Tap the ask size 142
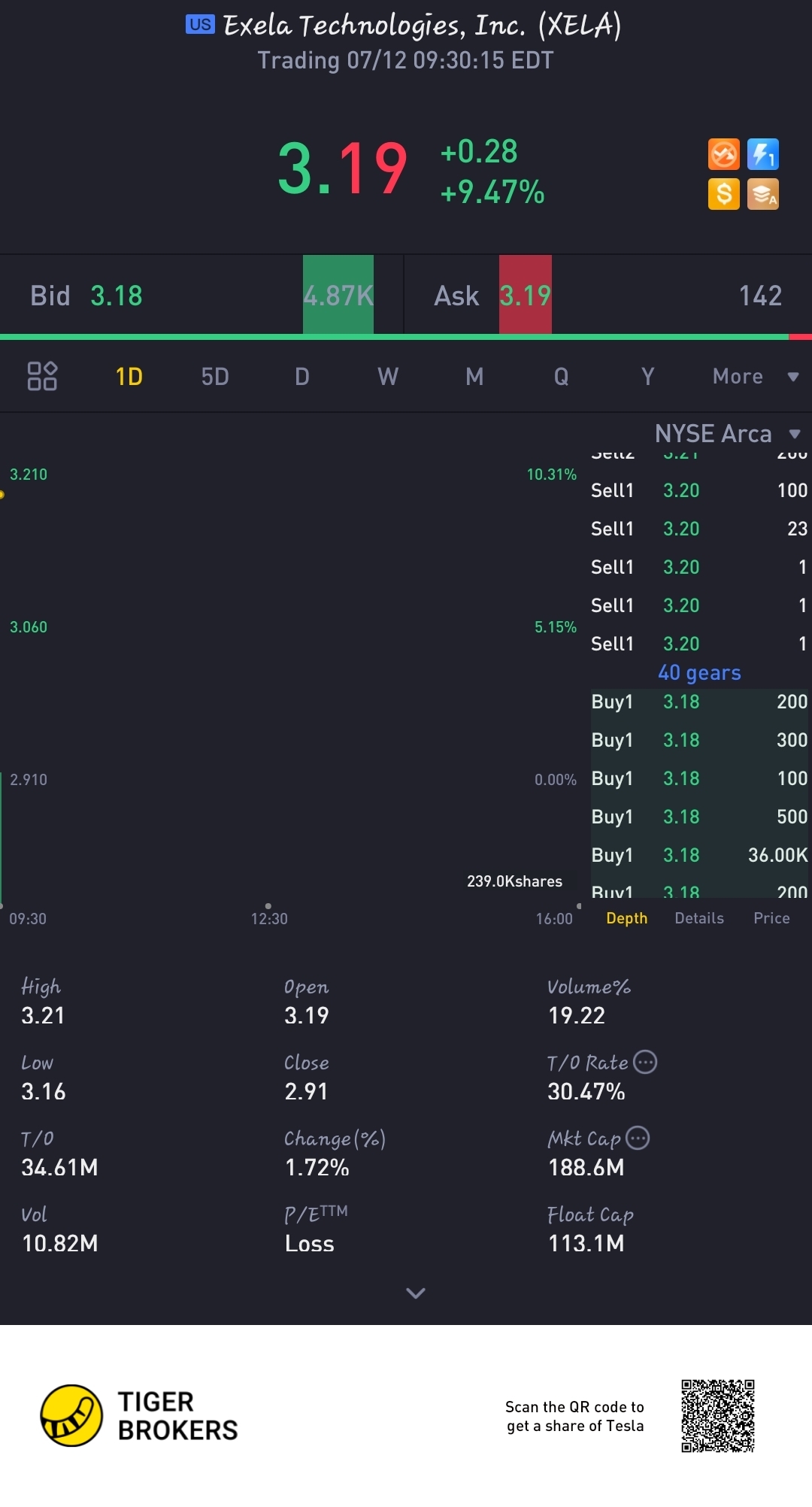The image size is (812, 1507). click(760, 296)
